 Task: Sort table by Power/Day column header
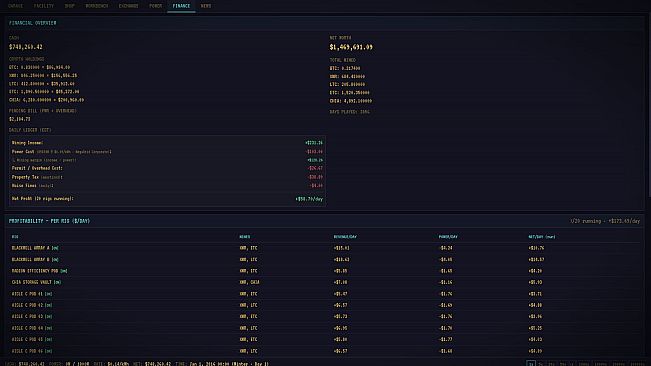[448, 237]
